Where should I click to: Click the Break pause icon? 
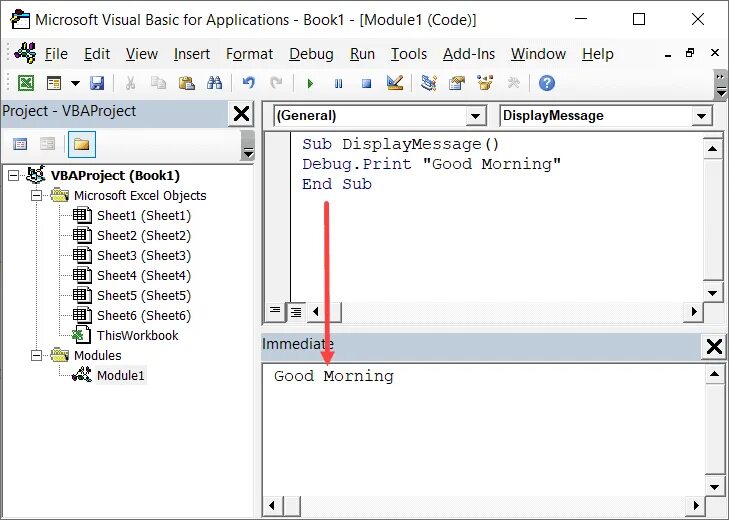click(338, 84)
